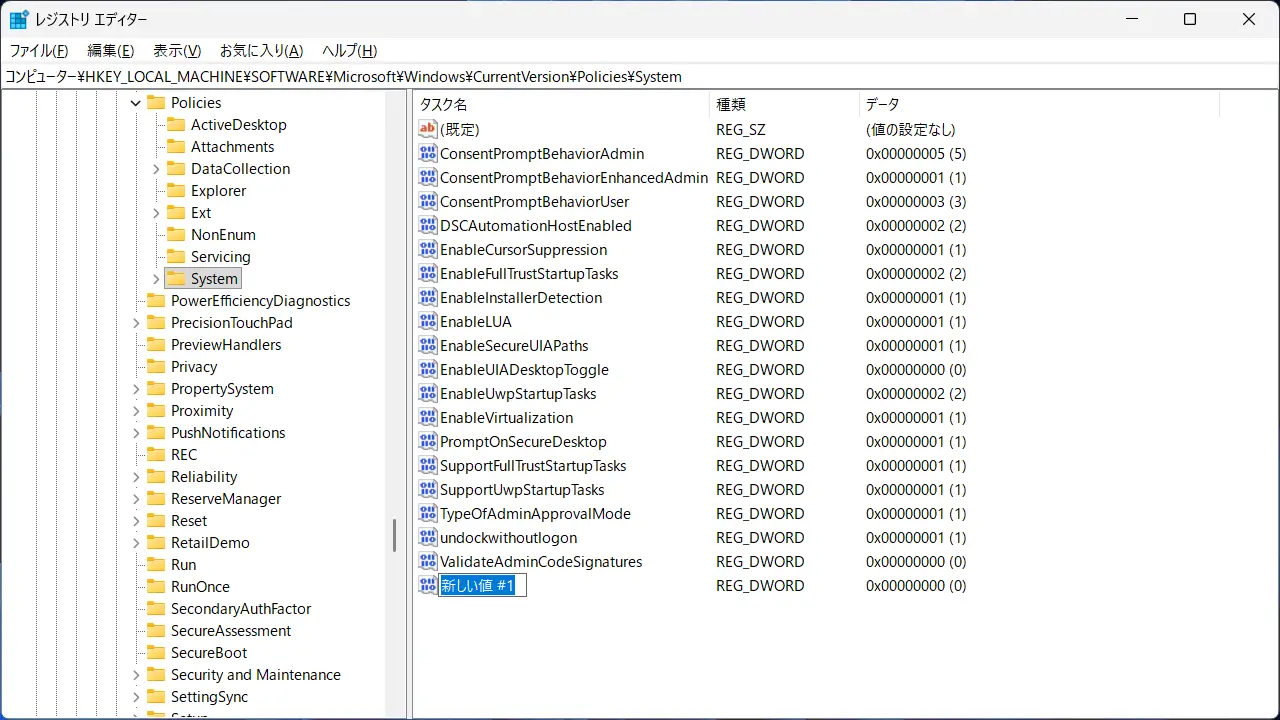Click the DWORD icon beside EnableCursorSuppression
This screenshot has height=720, width=1280.
pyautogui.click(x=428, y=249)
